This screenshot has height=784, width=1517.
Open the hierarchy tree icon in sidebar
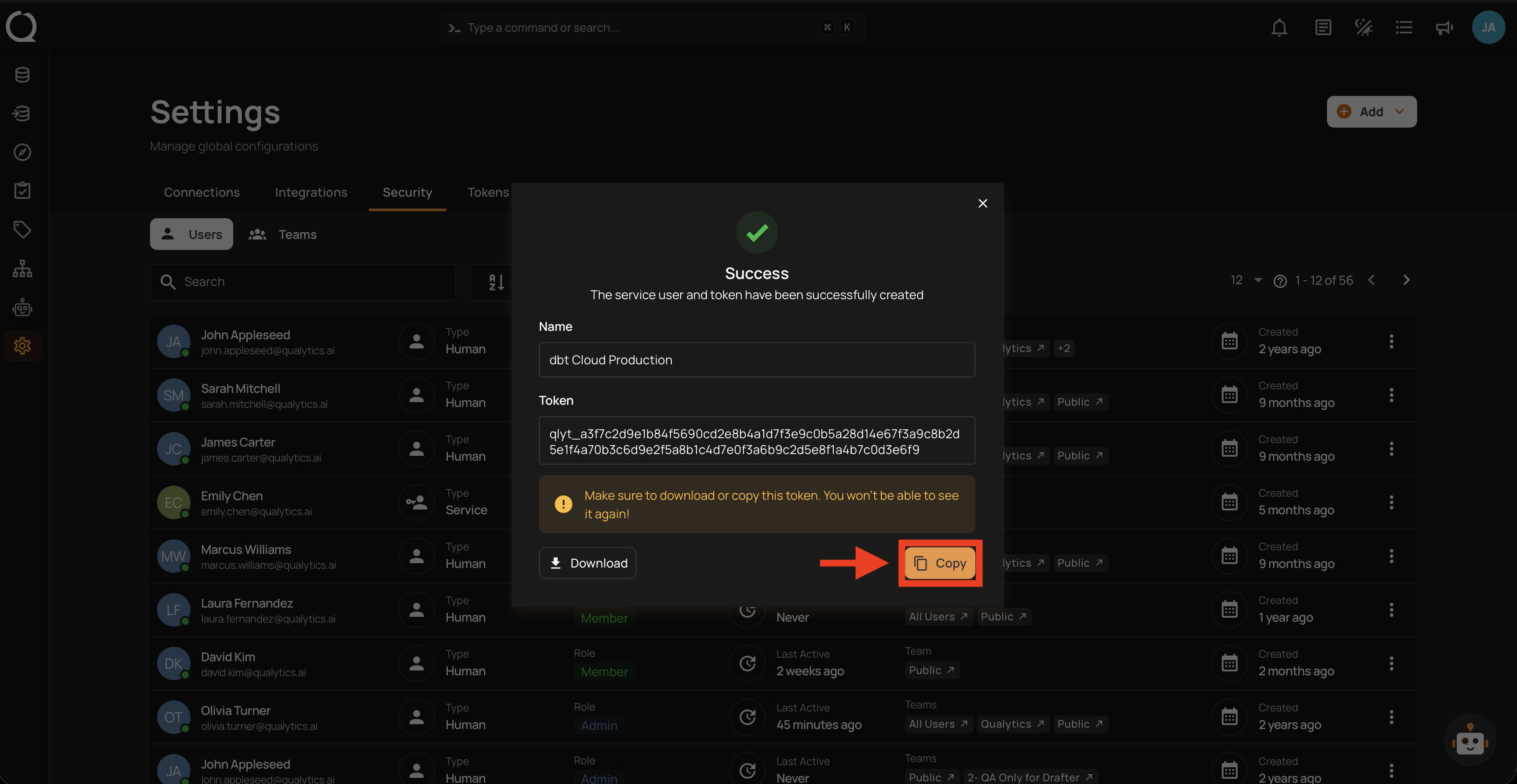pyautogui.click(x=22, y=269)
